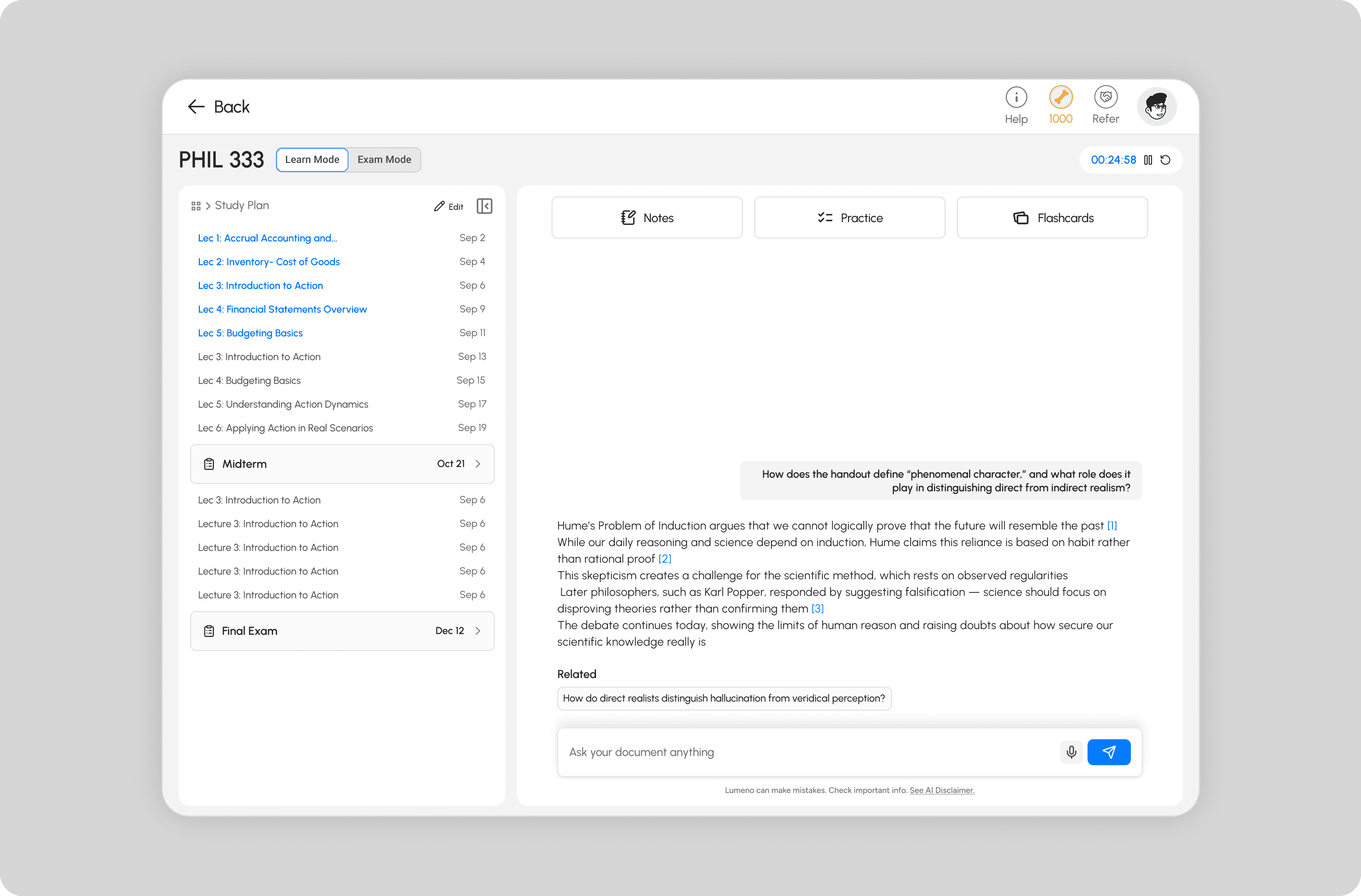The image size is (1361, 896).
Task: Select Learn Mode
Action: click(x=312, y=160)
